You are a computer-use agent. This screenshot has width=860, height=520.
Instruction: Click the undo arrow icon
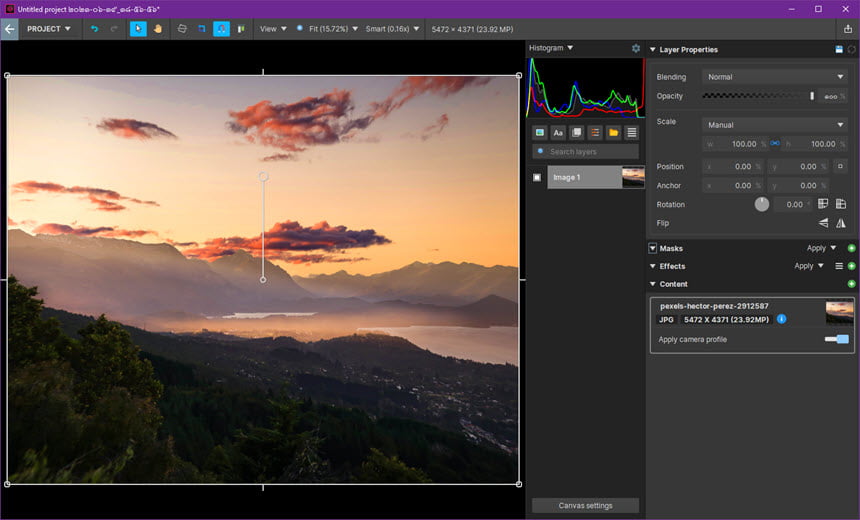(94, 29)
